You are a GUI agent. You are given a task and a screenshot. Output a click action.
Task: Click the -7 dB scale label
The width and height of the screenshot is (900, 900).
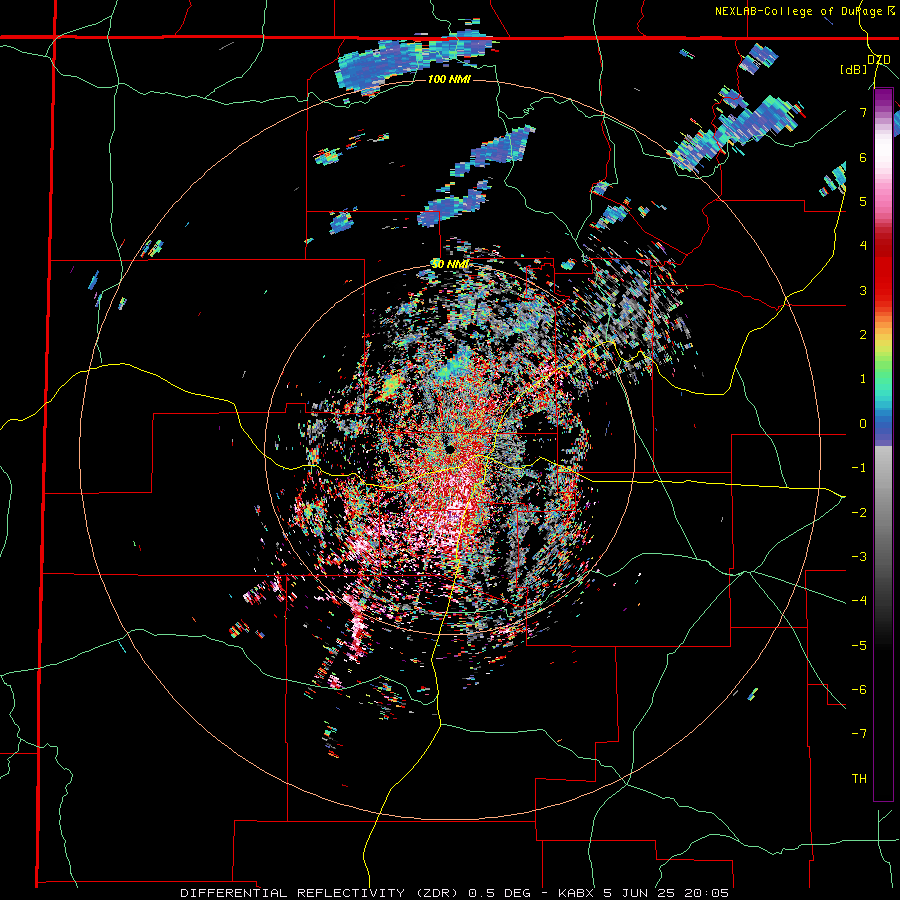(859, 734)
